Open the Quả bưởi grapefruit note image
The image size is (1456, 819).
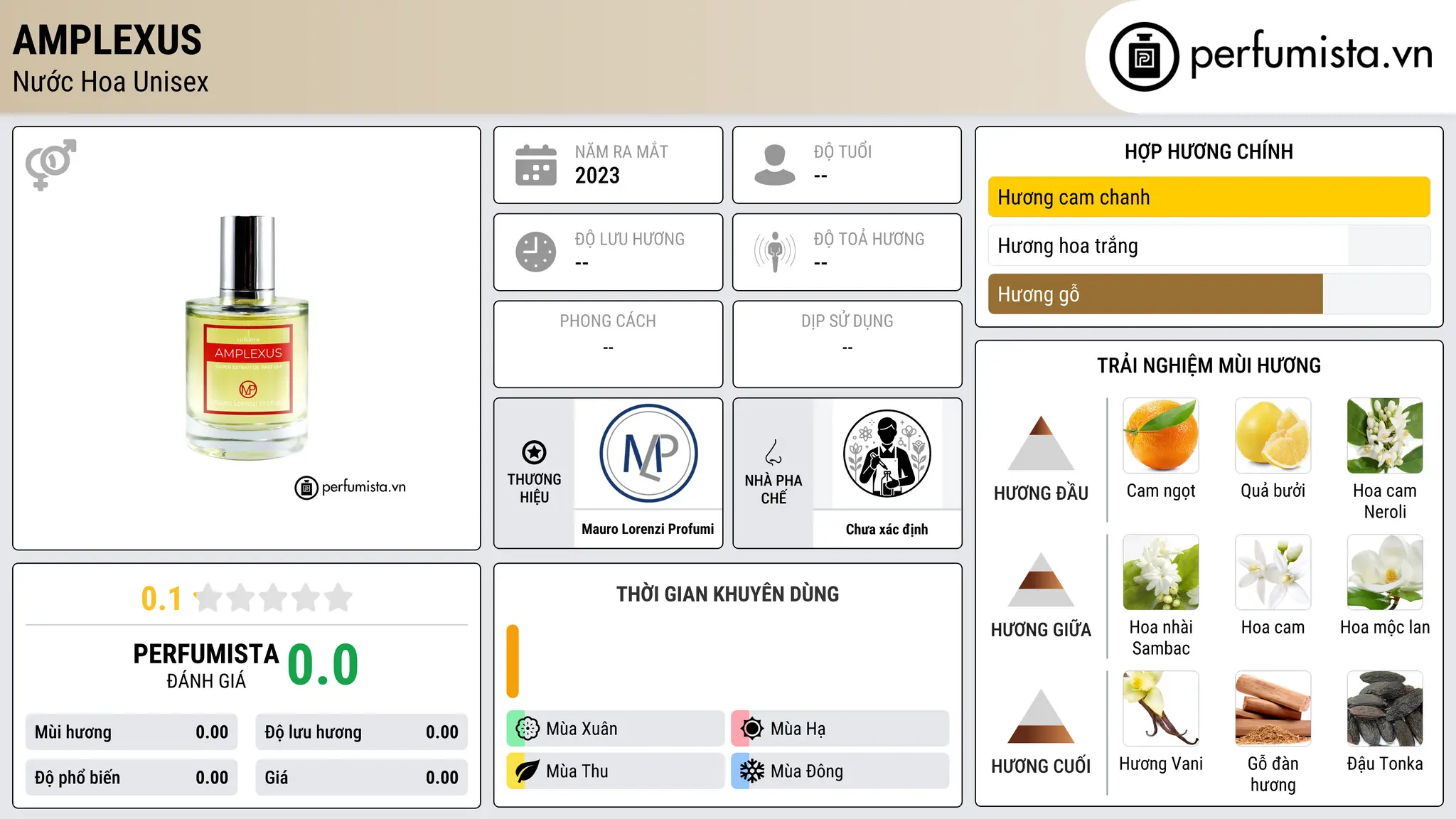(1273, 436)
